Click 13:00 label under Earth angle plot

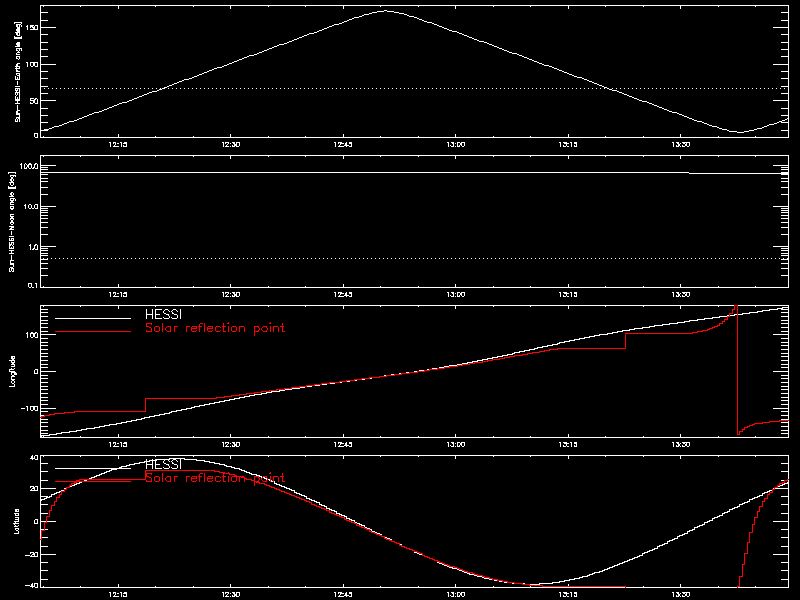click(x=456, y=144)
